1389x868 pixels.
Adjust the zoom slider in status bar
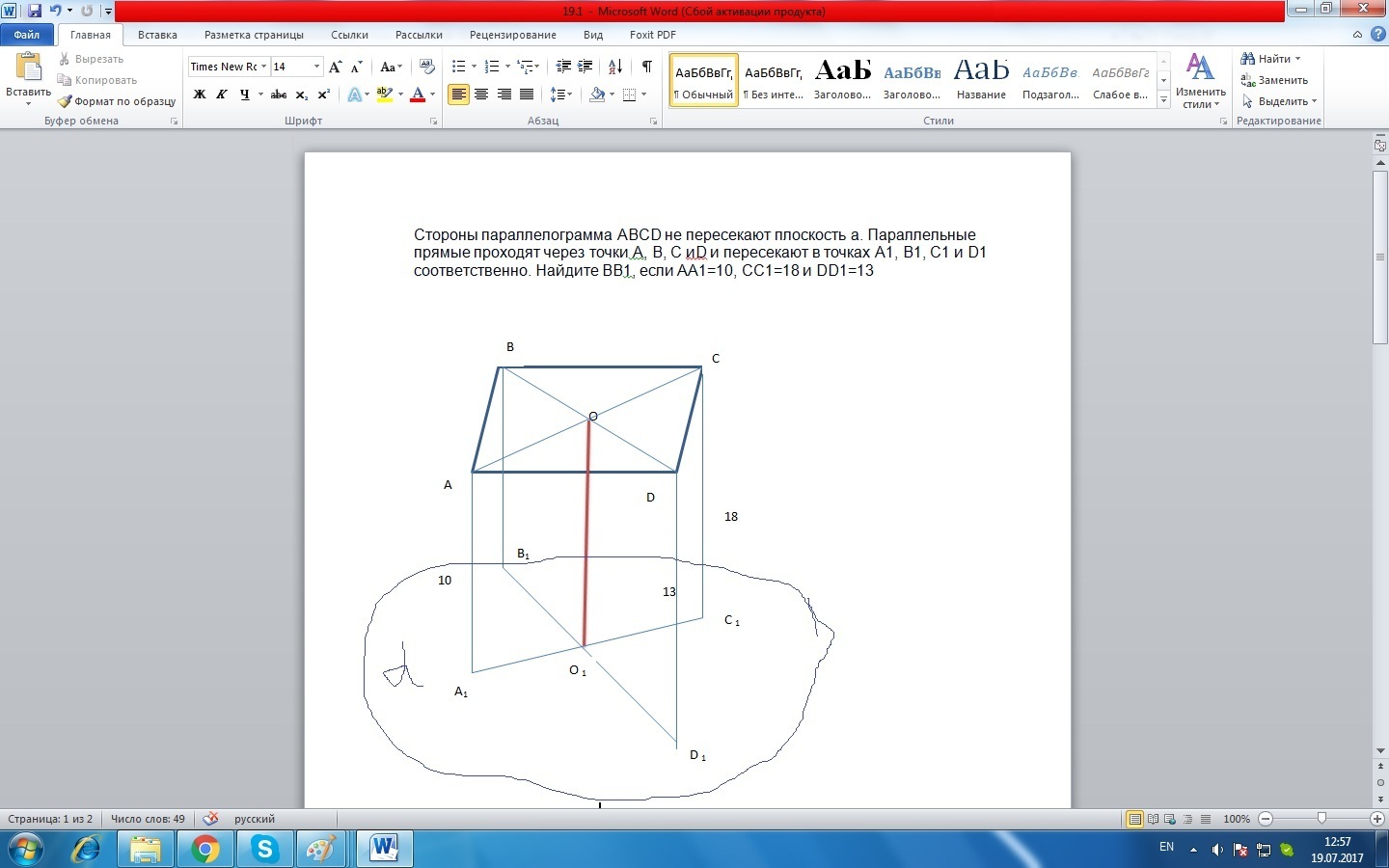tap(1321, 819)
